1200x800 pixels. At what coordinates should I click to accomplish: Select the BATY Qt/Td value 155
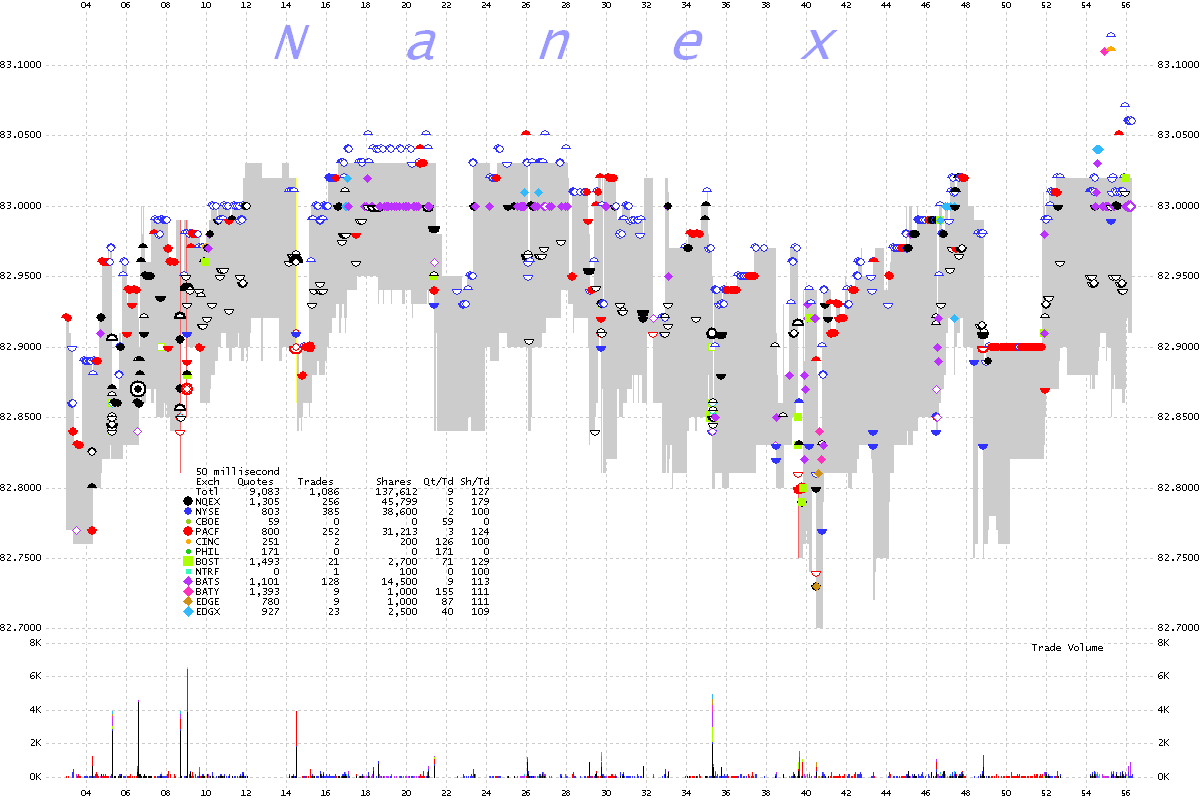coord(444,591)
